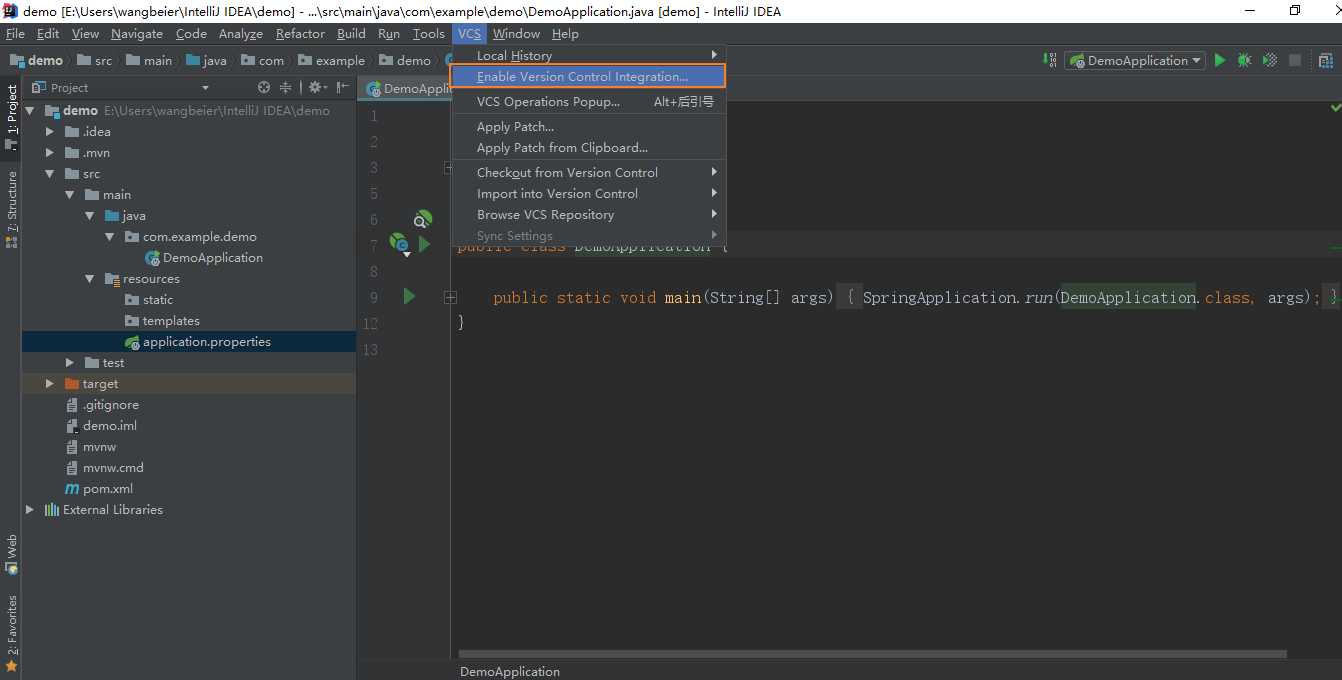Click the green inspection checkmark in editor

(x=1335, y=107)
